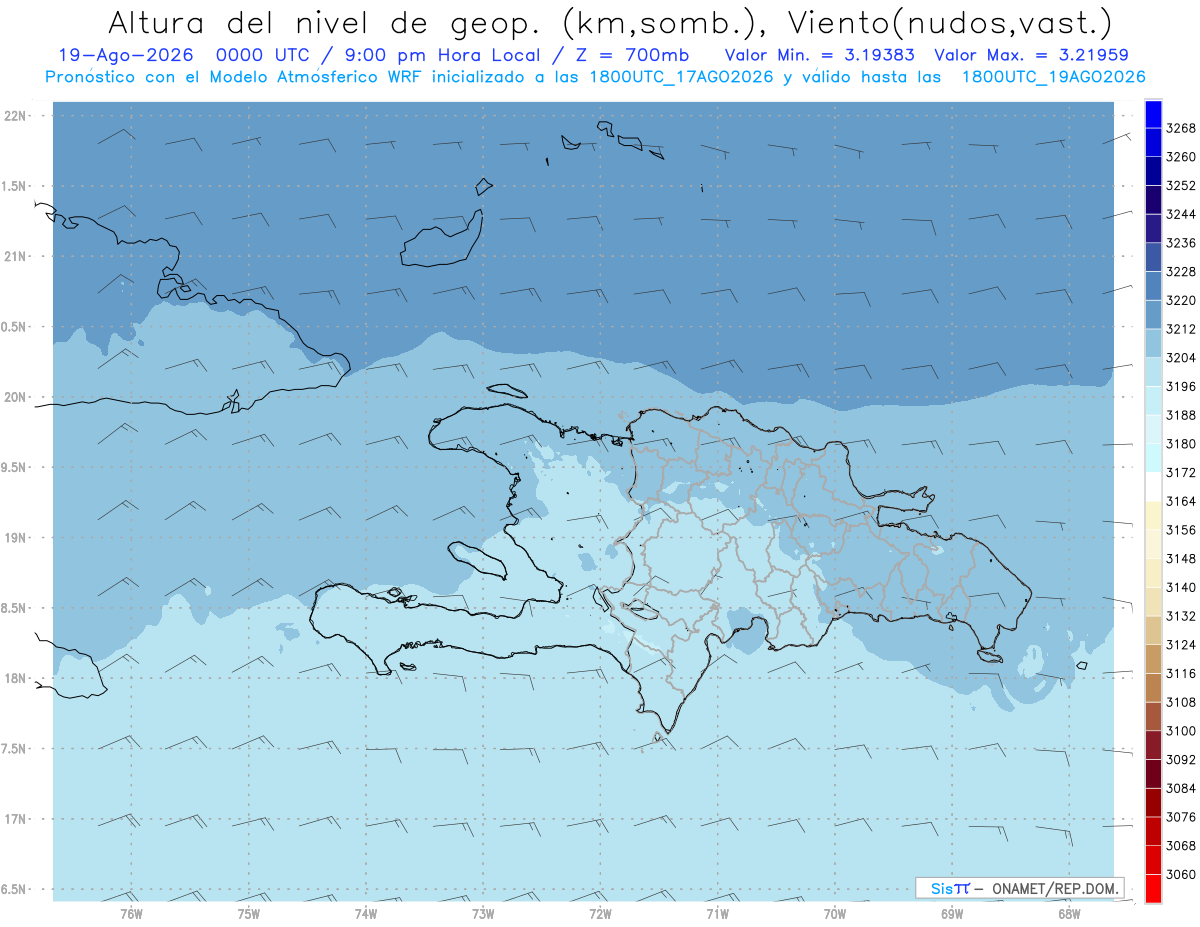This screenshot has width=1200, height=927.
Task: Click the bright blue swatch topping the legend
Action: pos(1153,114)
